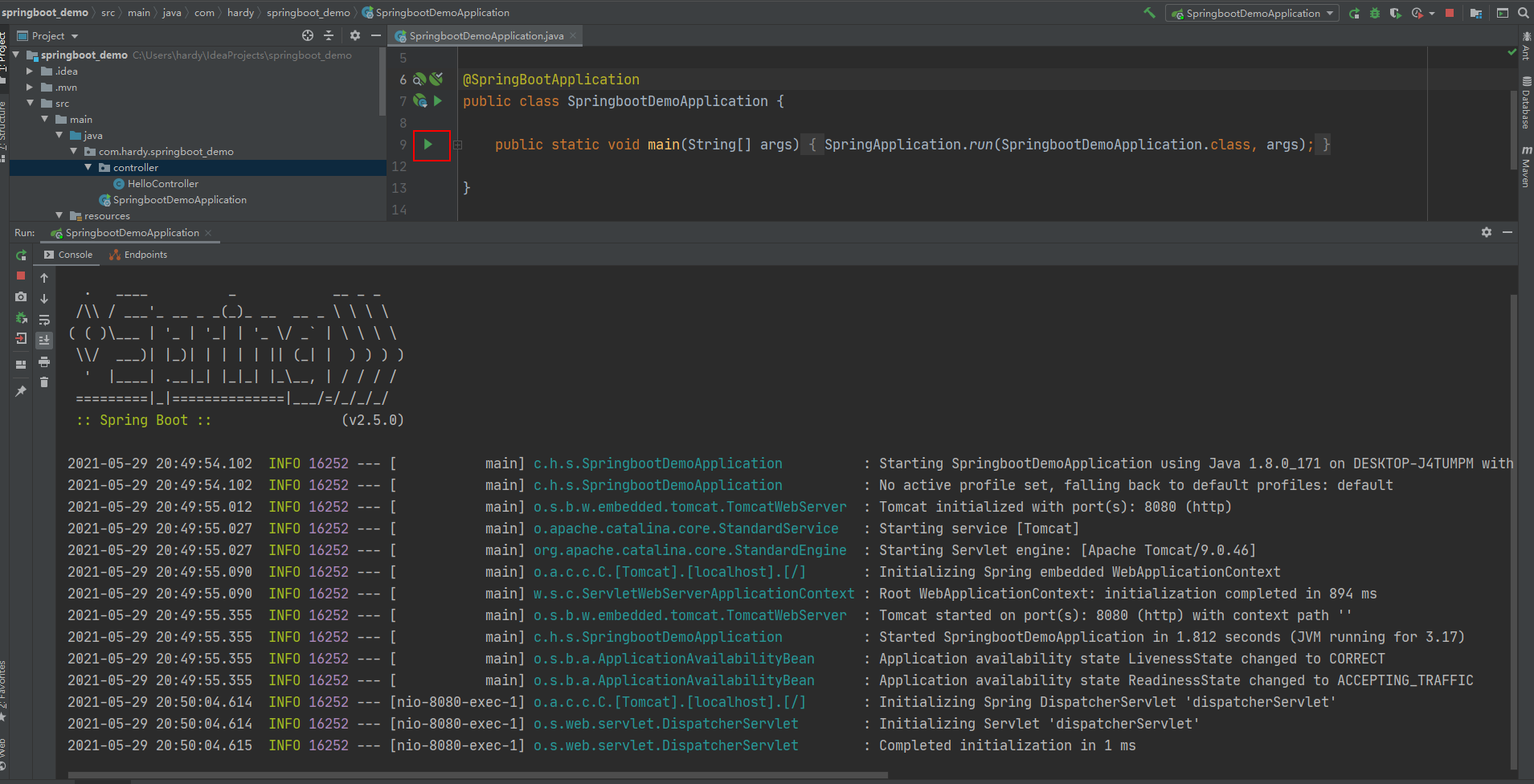The height and width of the screenshot is (784, 1534).
Task: Rerun application from Run panel sidebar
Action: coord(21,255)
